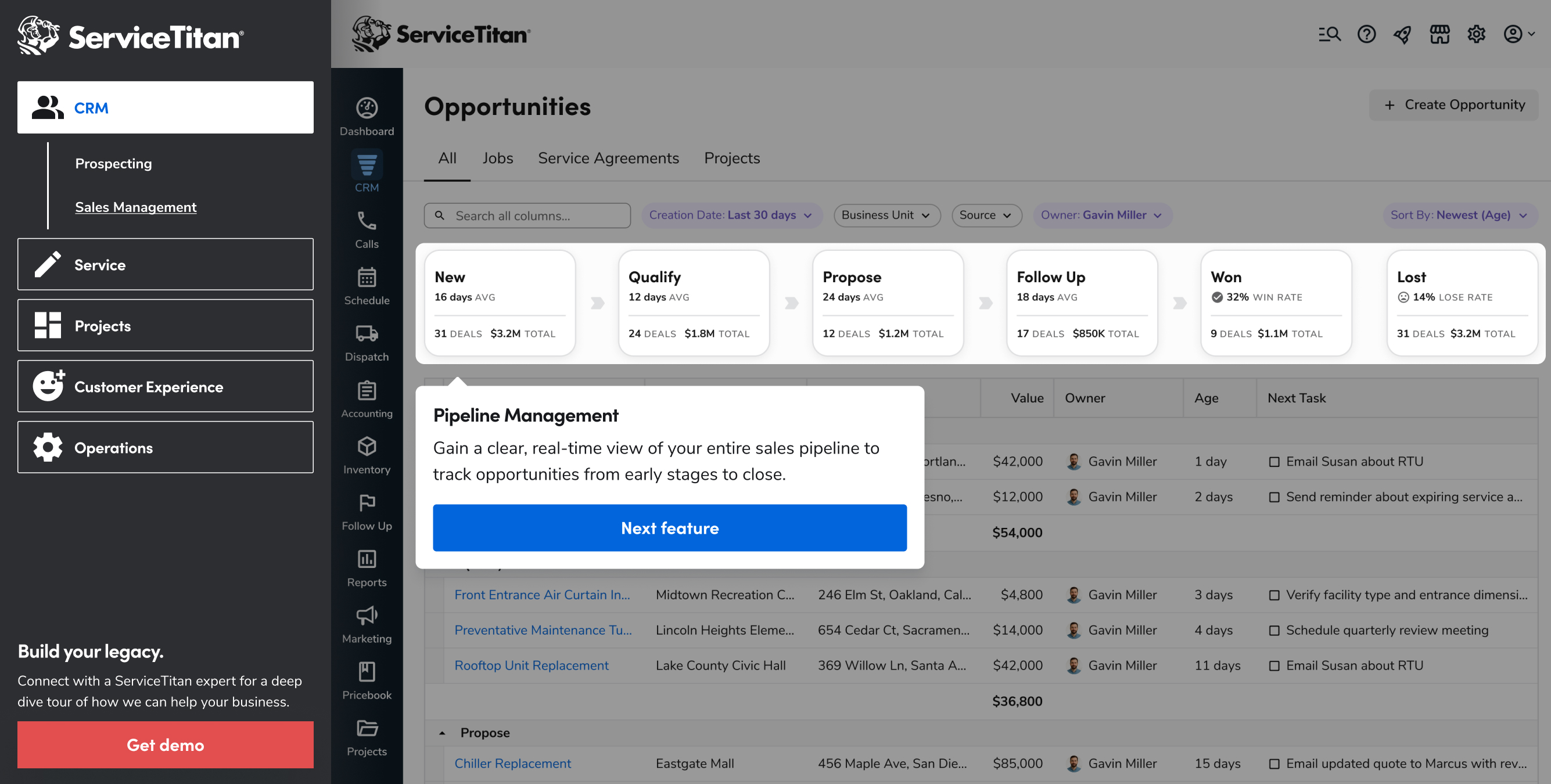Open the Business Unit filter dropdown
The image size is (1551, 784).
(x=886, y=215)
